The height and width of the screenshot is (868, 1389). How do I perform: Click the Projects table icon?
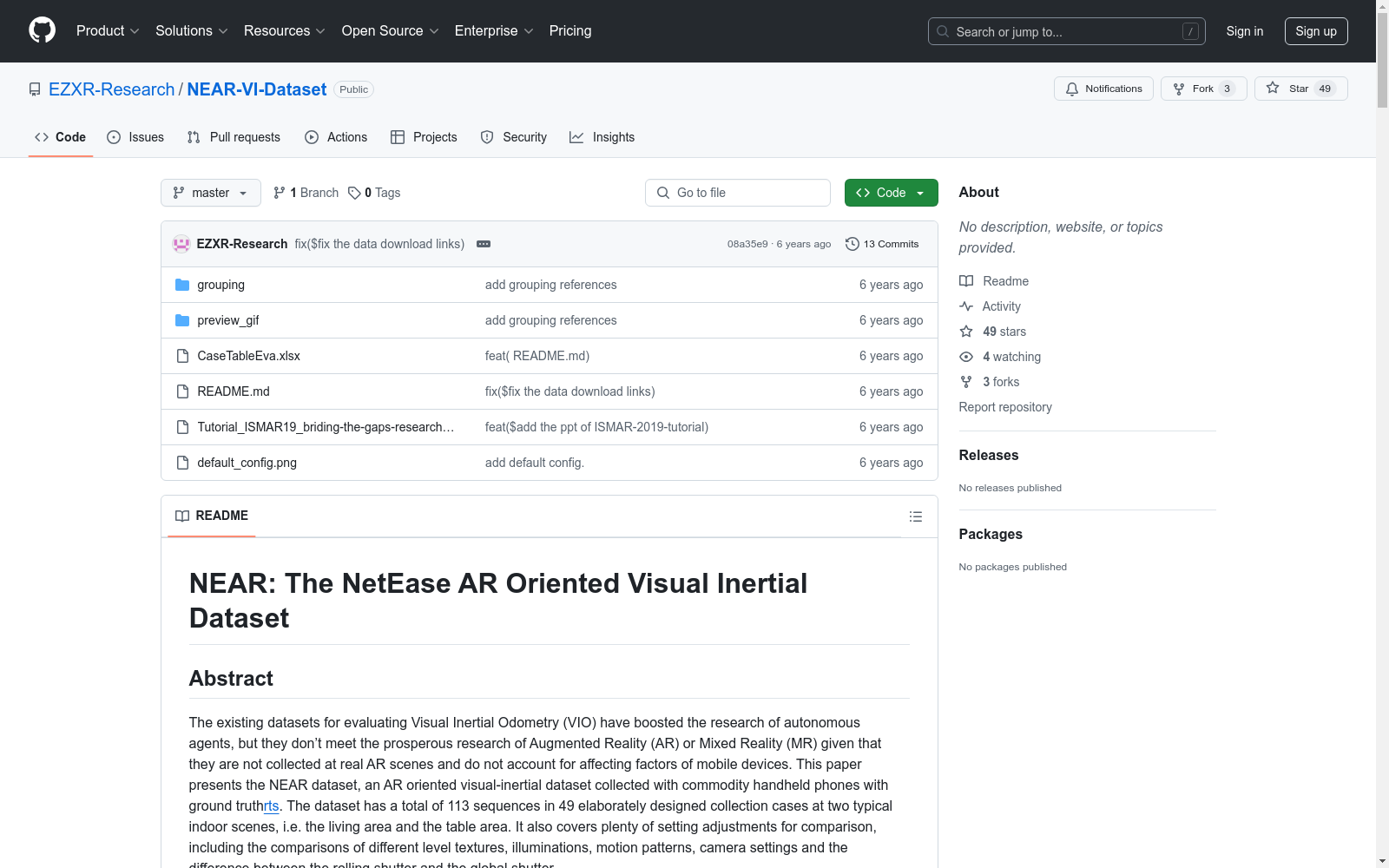pyautogui.click(x=398, y=137)
